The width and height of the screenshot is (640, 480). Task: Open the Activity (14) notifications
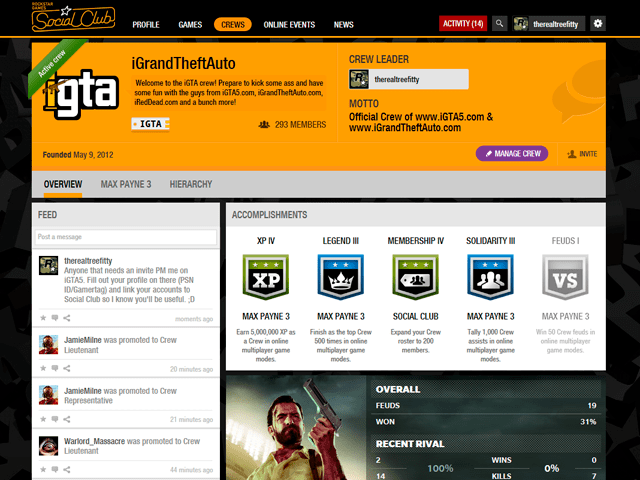[463, 24]
